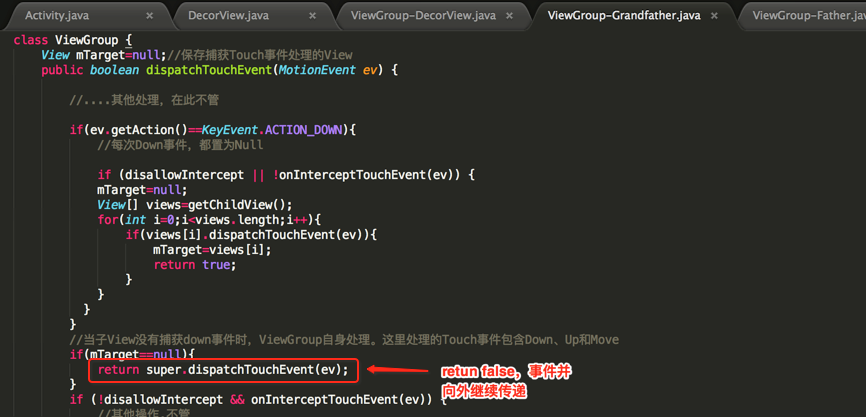
Task: Close the ViewGroup-Grandfather.java tab
Action: click(714, 16)
